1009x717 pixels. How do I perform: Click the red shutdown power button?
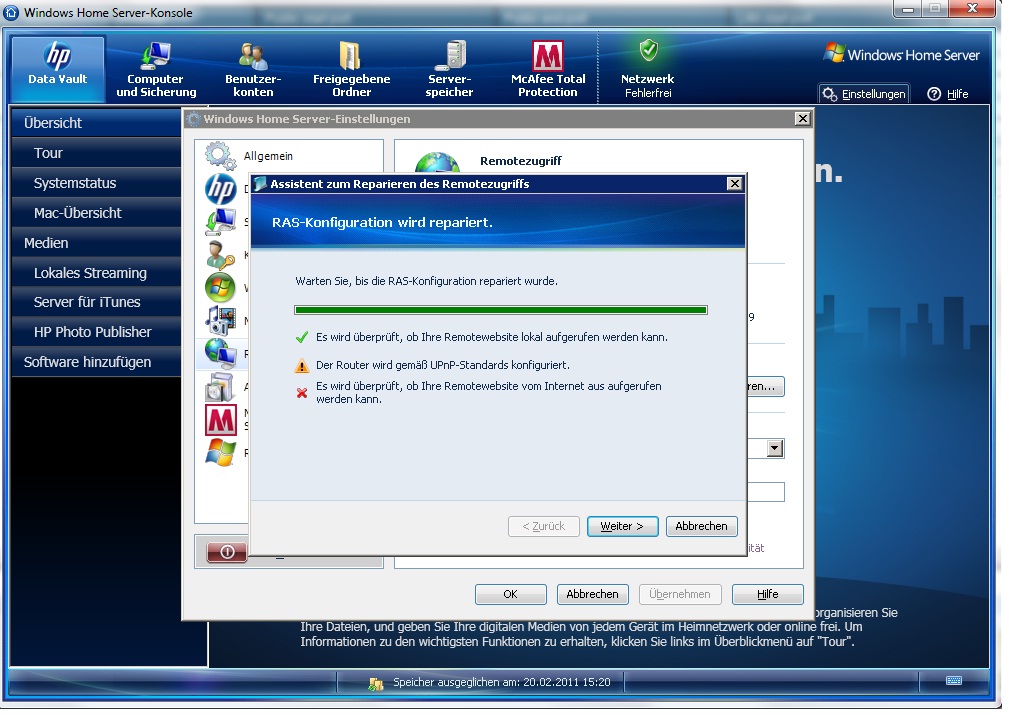coord(227,552)
